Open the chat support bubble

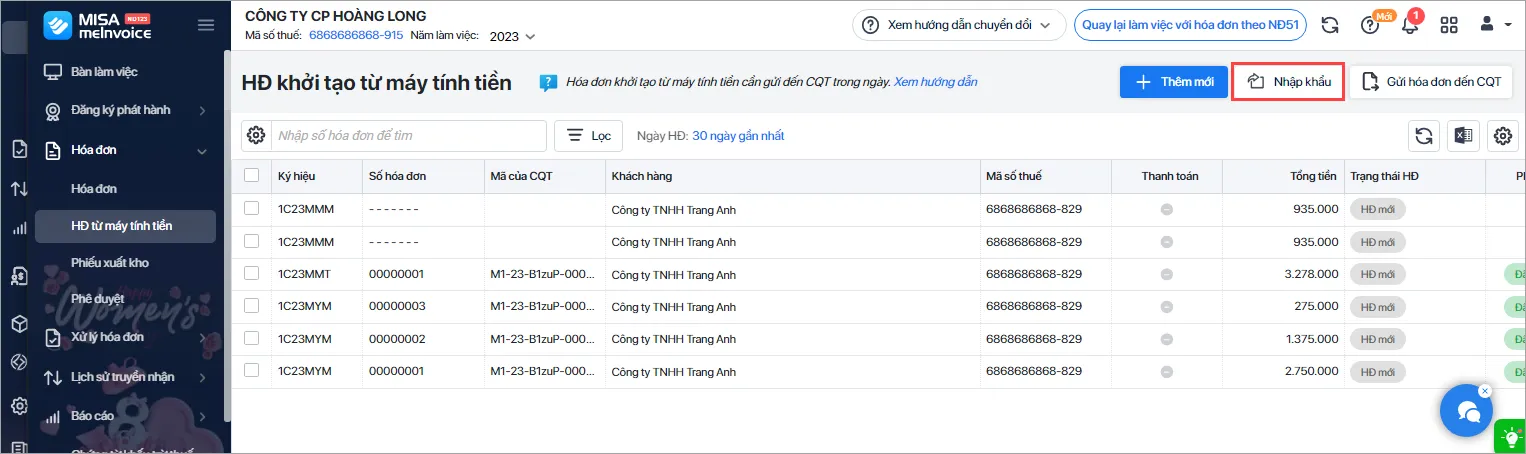coord(1466,410)
